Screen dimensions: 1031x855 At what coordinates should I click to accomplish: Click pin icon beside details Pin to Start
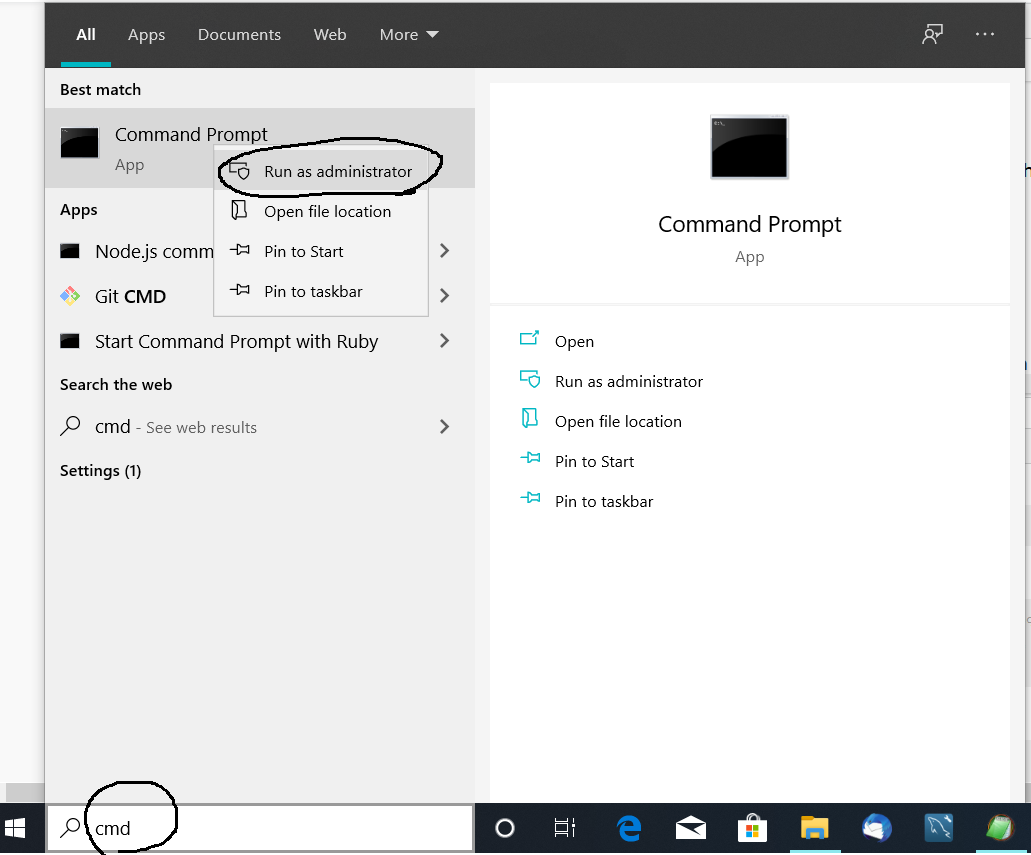530,458
